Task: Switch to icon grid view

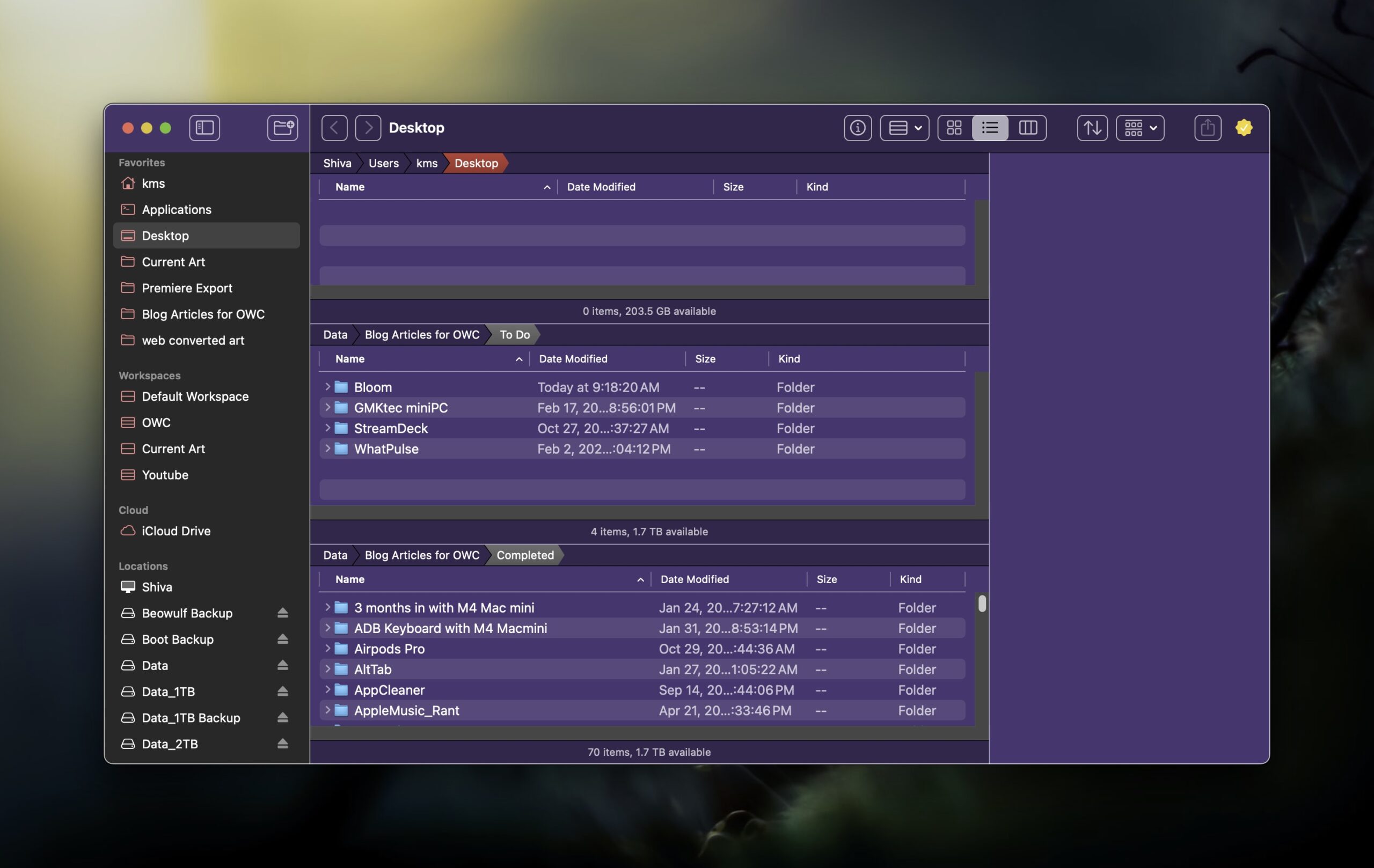Action: click(954, 128)
